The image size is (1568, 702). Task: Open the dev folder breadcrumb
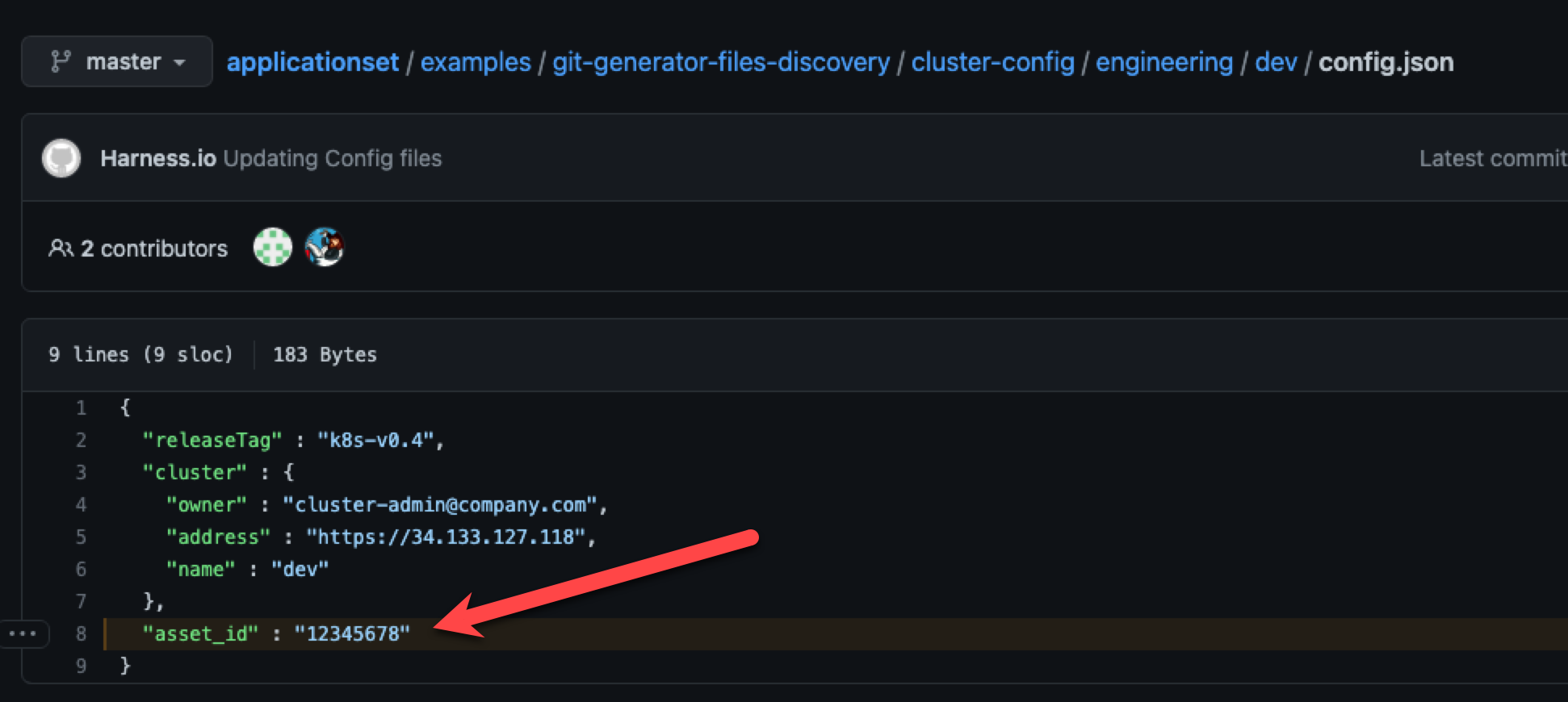(x=1276, y=62)
